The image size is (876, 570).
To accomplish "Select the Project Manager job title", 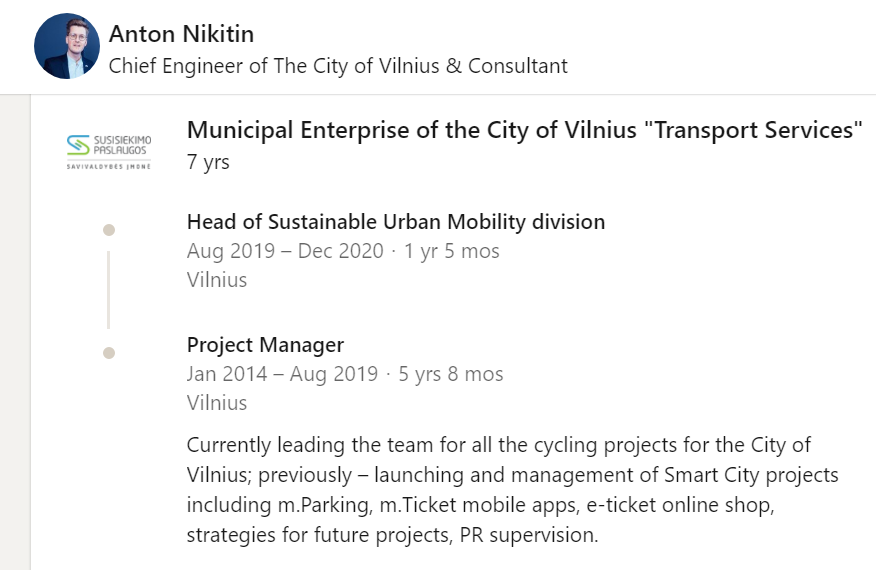I will [265, 345].
